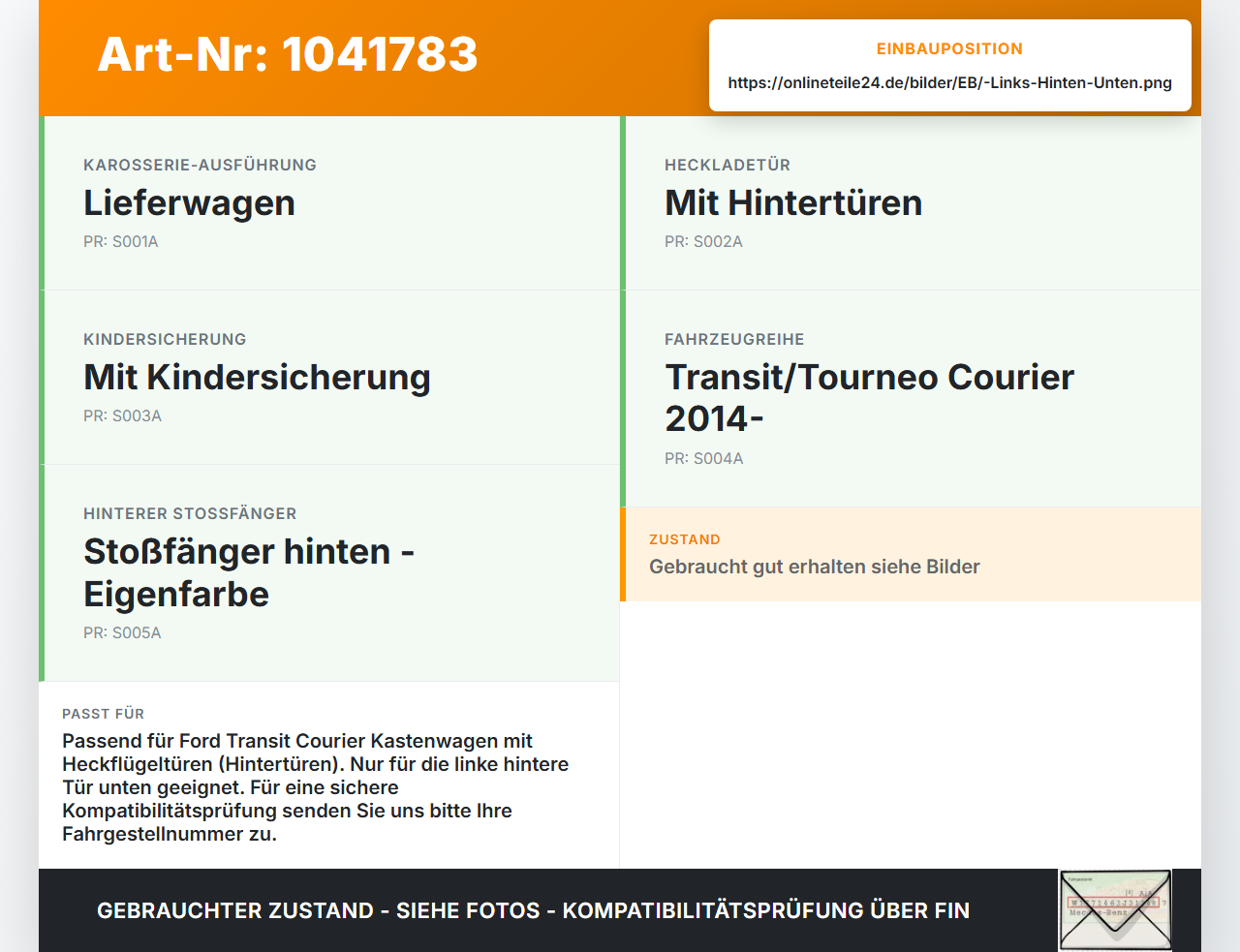Viewport: 1240px width, 952px height.
Task: Click the 'HINTERER STOSSFÄNGER' label
Action: tap(190, 513)
